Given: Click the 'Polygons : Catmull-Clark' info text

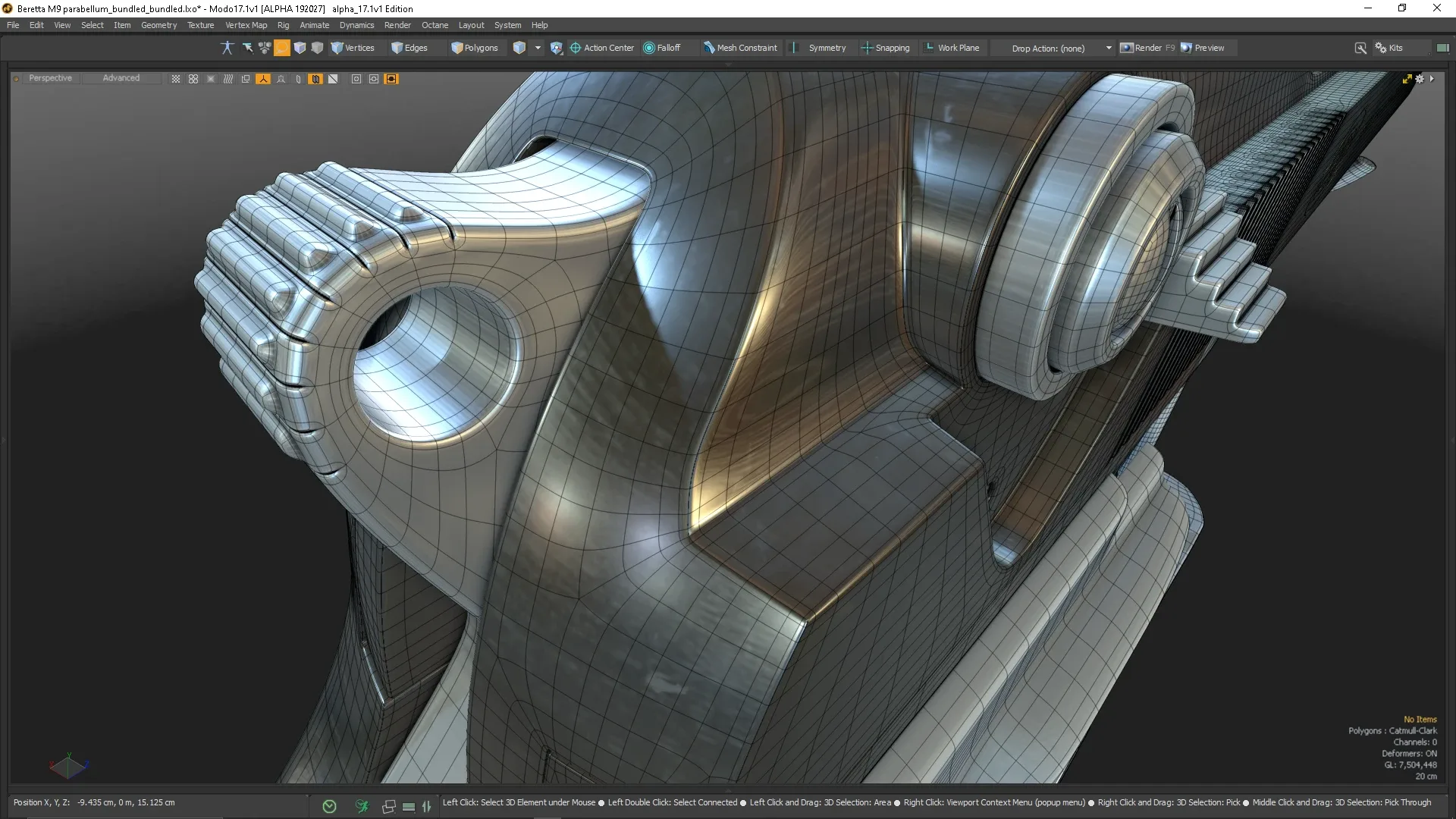Looking at the screenshot, I should 1392,730.
